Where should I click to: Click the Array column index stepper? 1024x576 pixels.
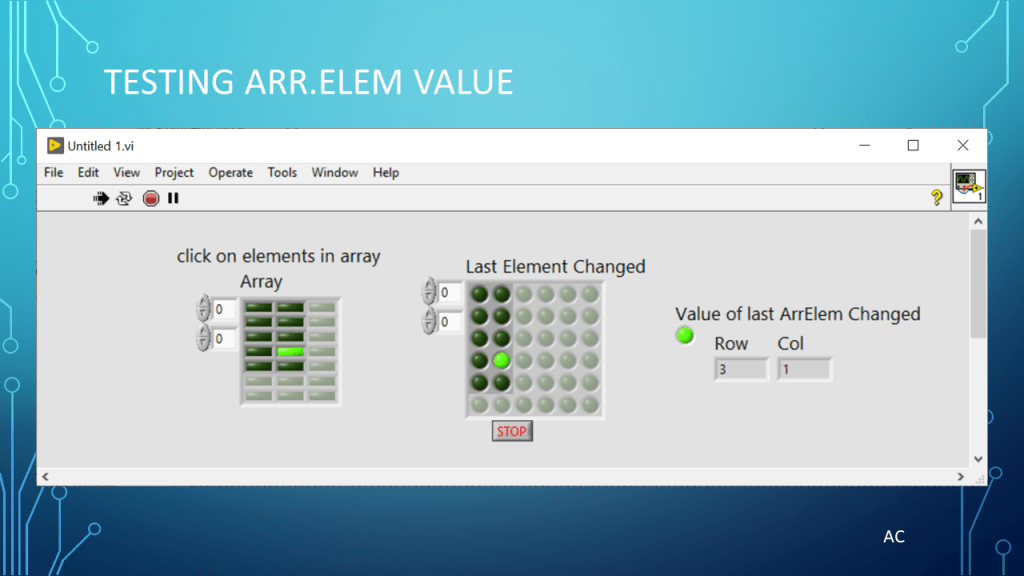[204, 338]
